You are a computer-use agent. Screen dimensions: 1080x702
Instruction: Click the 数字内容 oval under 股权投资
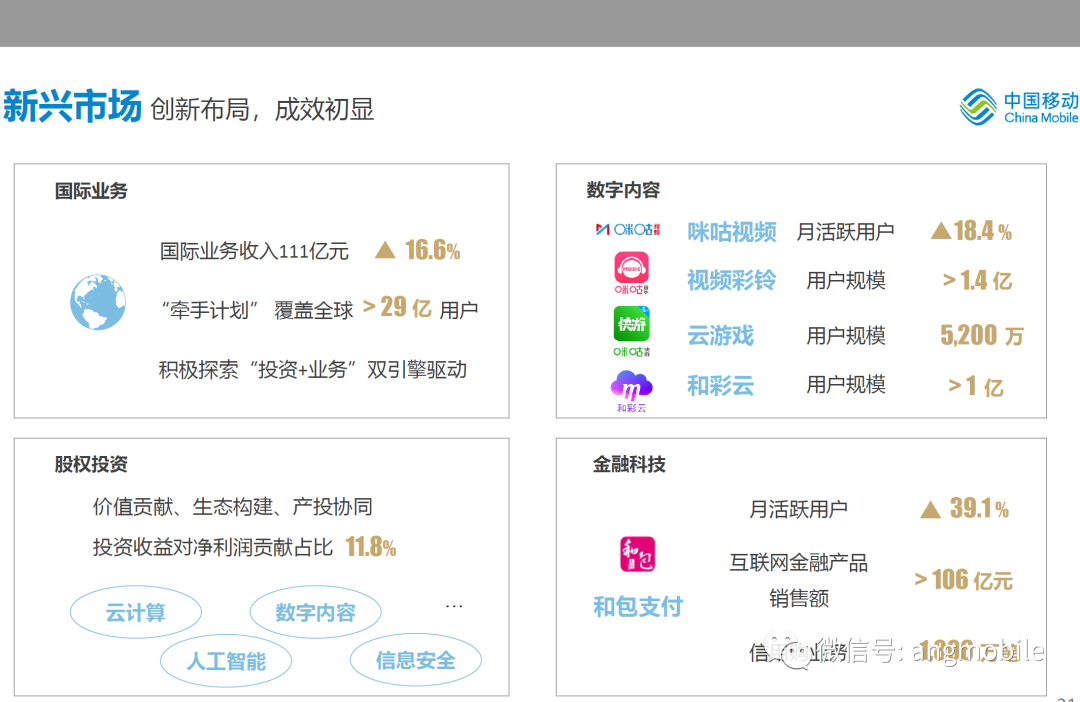[x=315, y=612]
